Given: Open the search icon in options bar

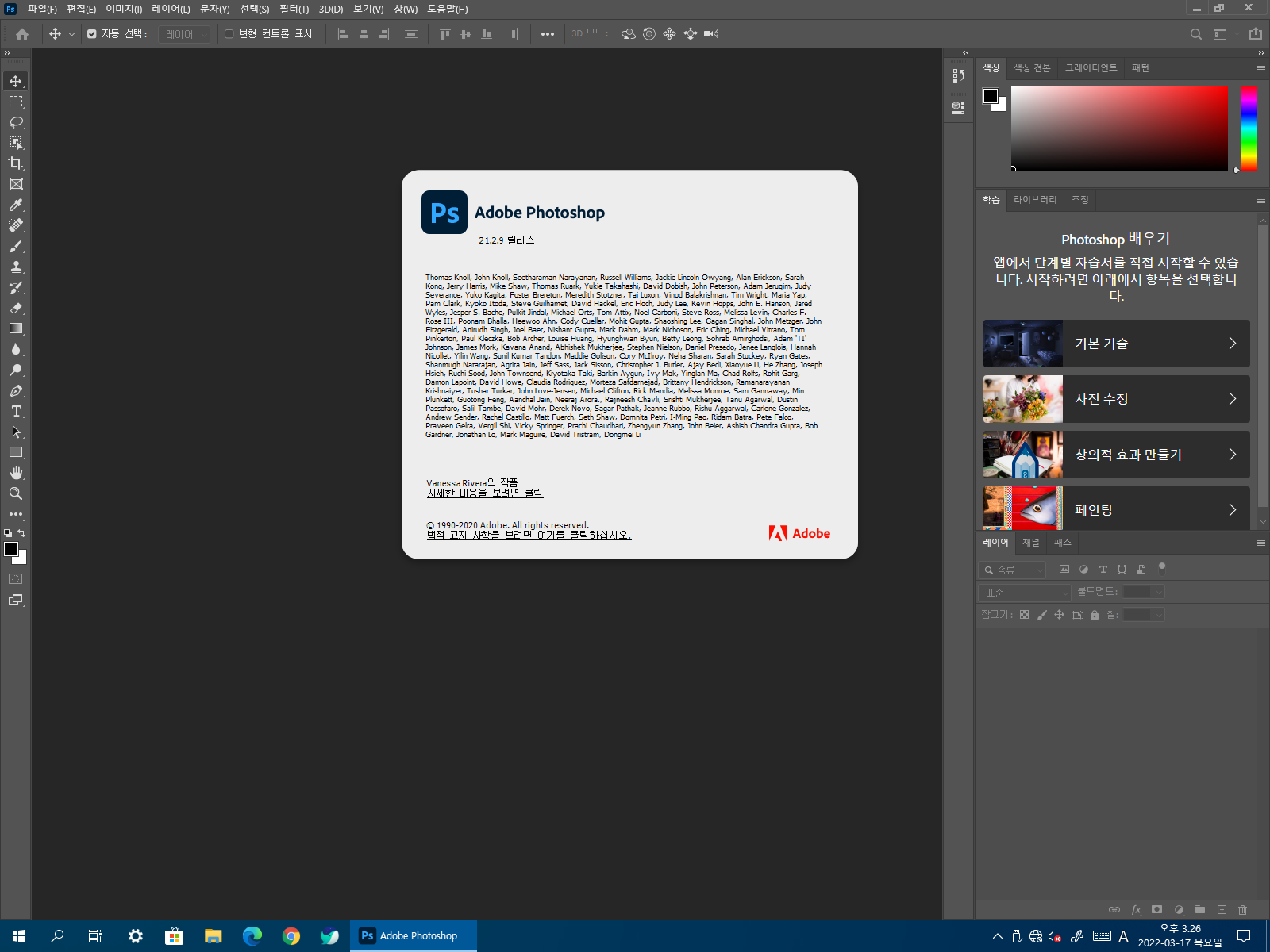Looking at the screenshot, I should click(x=1195, y=34).
